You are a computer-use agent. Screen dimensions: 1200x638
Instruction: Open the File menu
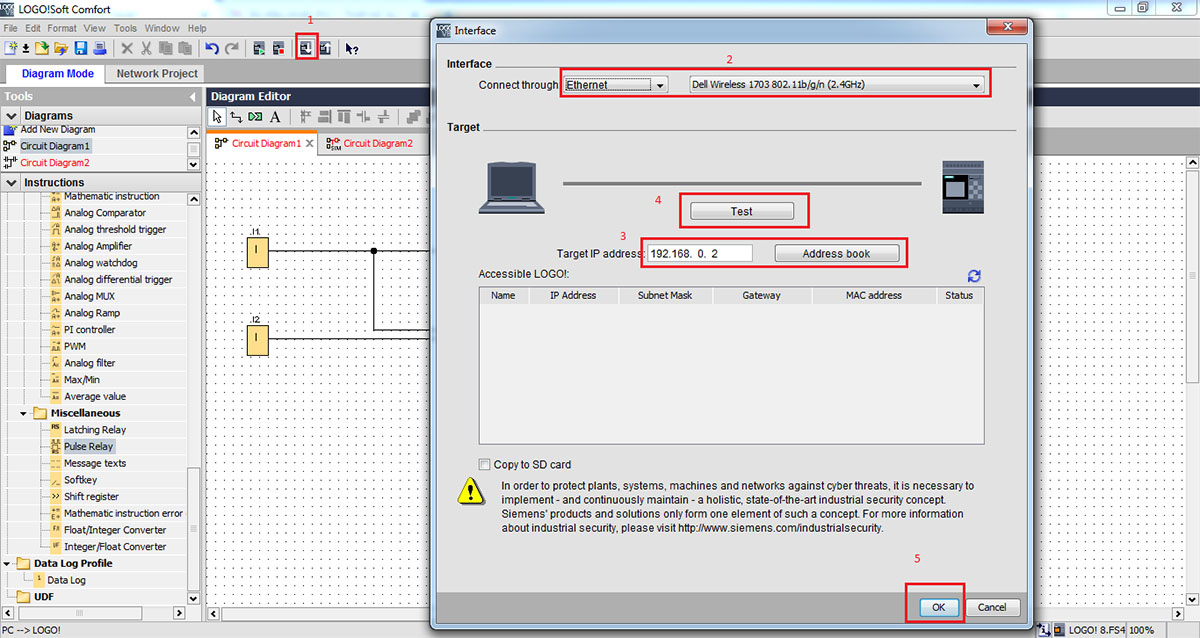pyautogui.click(x=10, y=28)
